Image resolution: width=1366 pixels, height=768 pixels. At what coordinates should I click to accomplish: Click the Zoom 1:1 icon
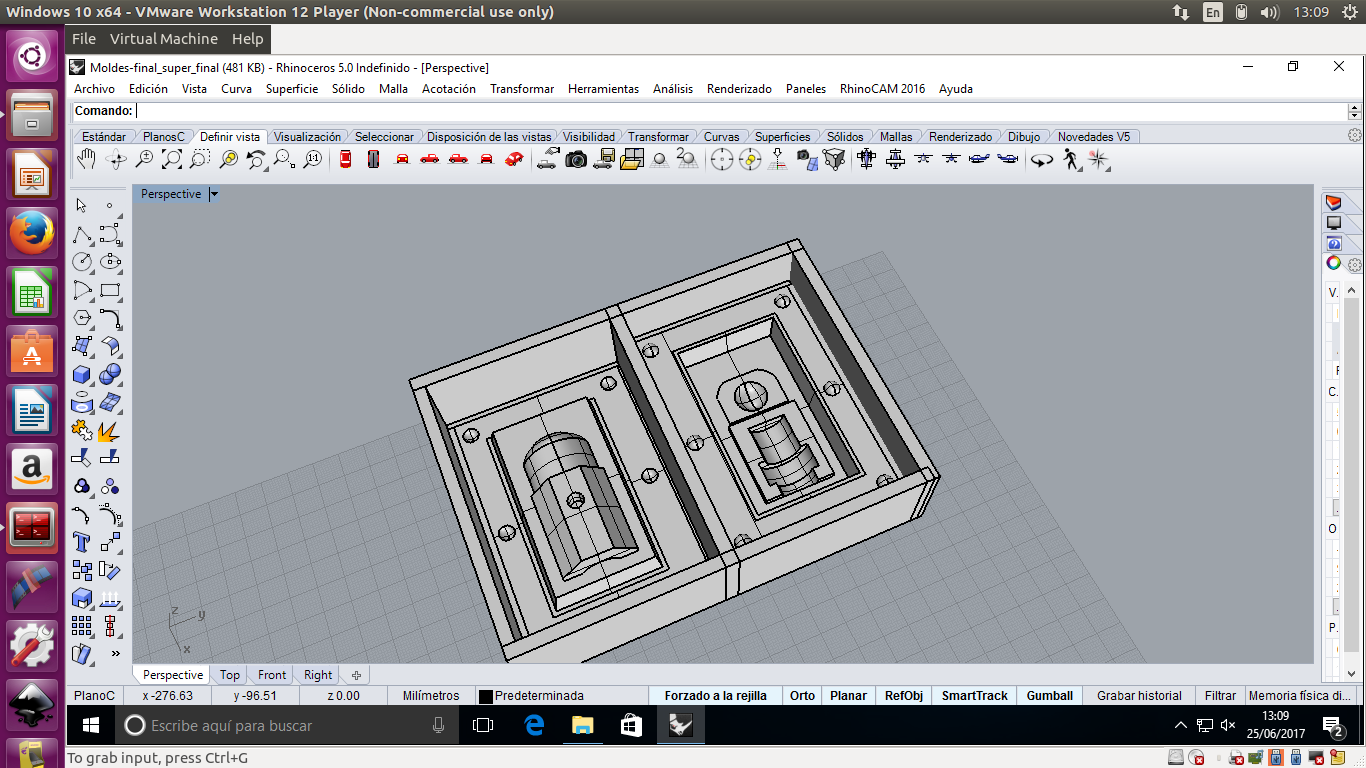coord(313,159)
